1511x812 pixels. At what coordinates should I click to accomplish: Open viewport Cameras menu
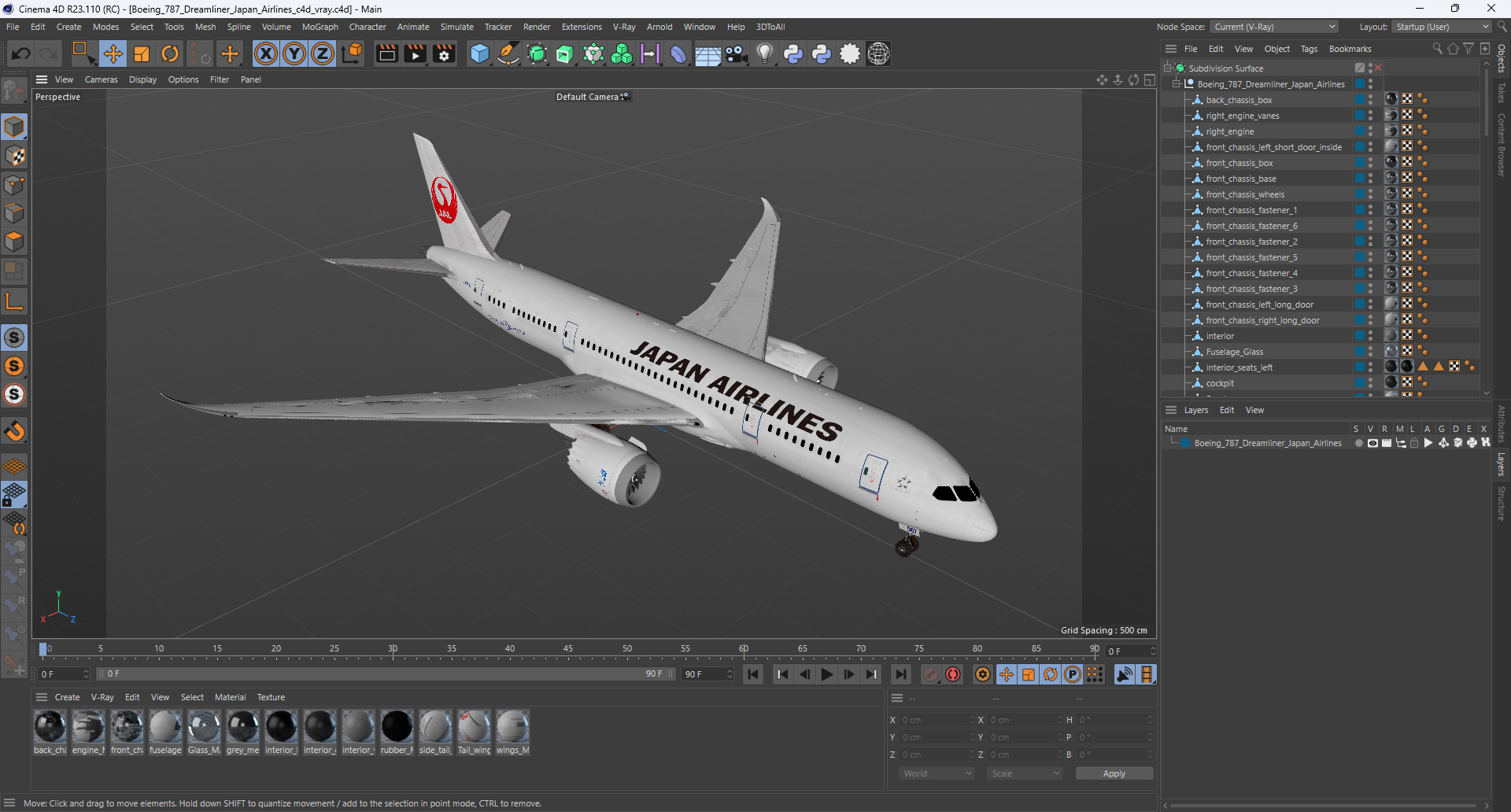tap(101, 79)
